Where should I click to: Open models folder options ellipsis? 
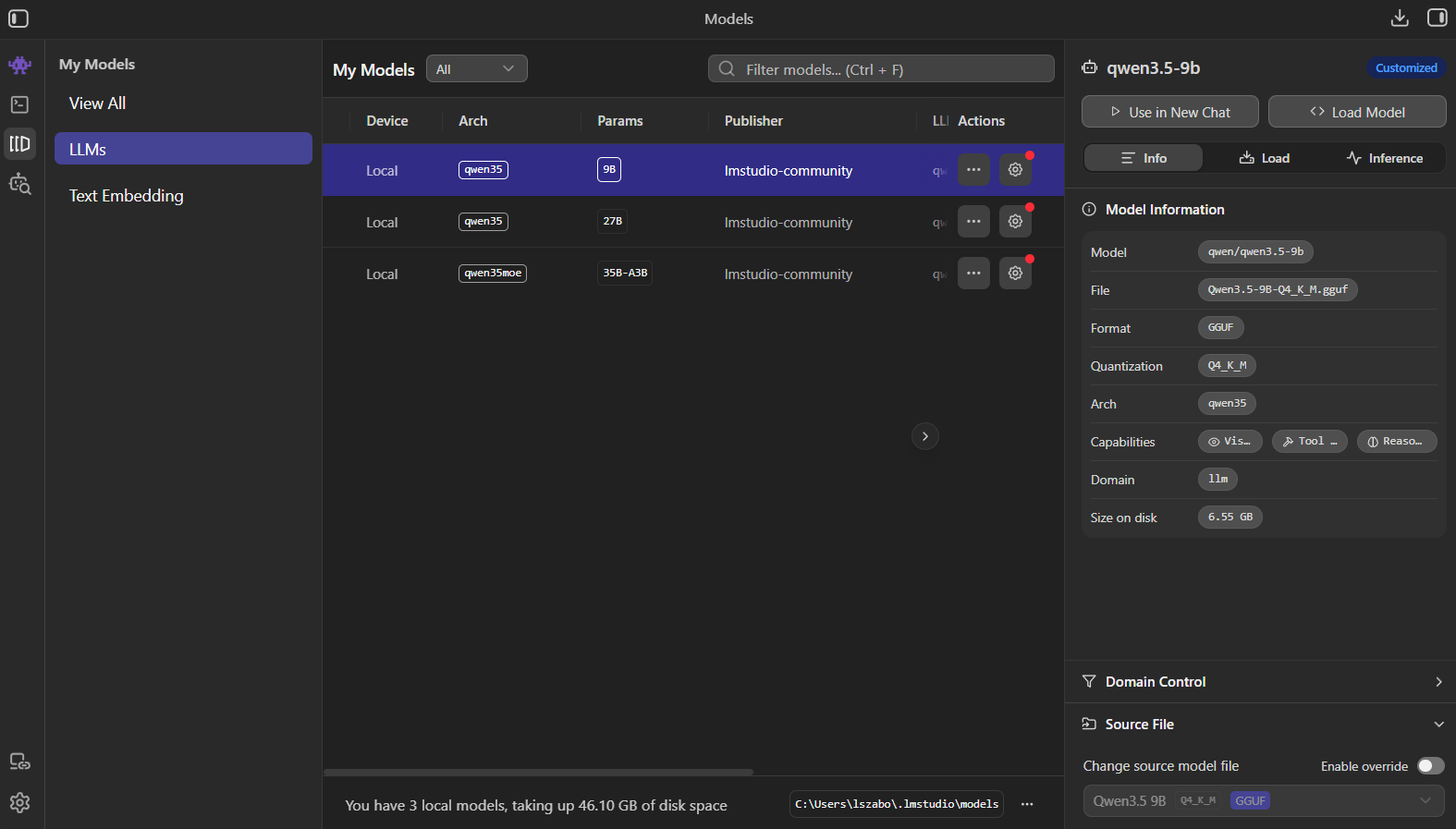coord(1027,804)
